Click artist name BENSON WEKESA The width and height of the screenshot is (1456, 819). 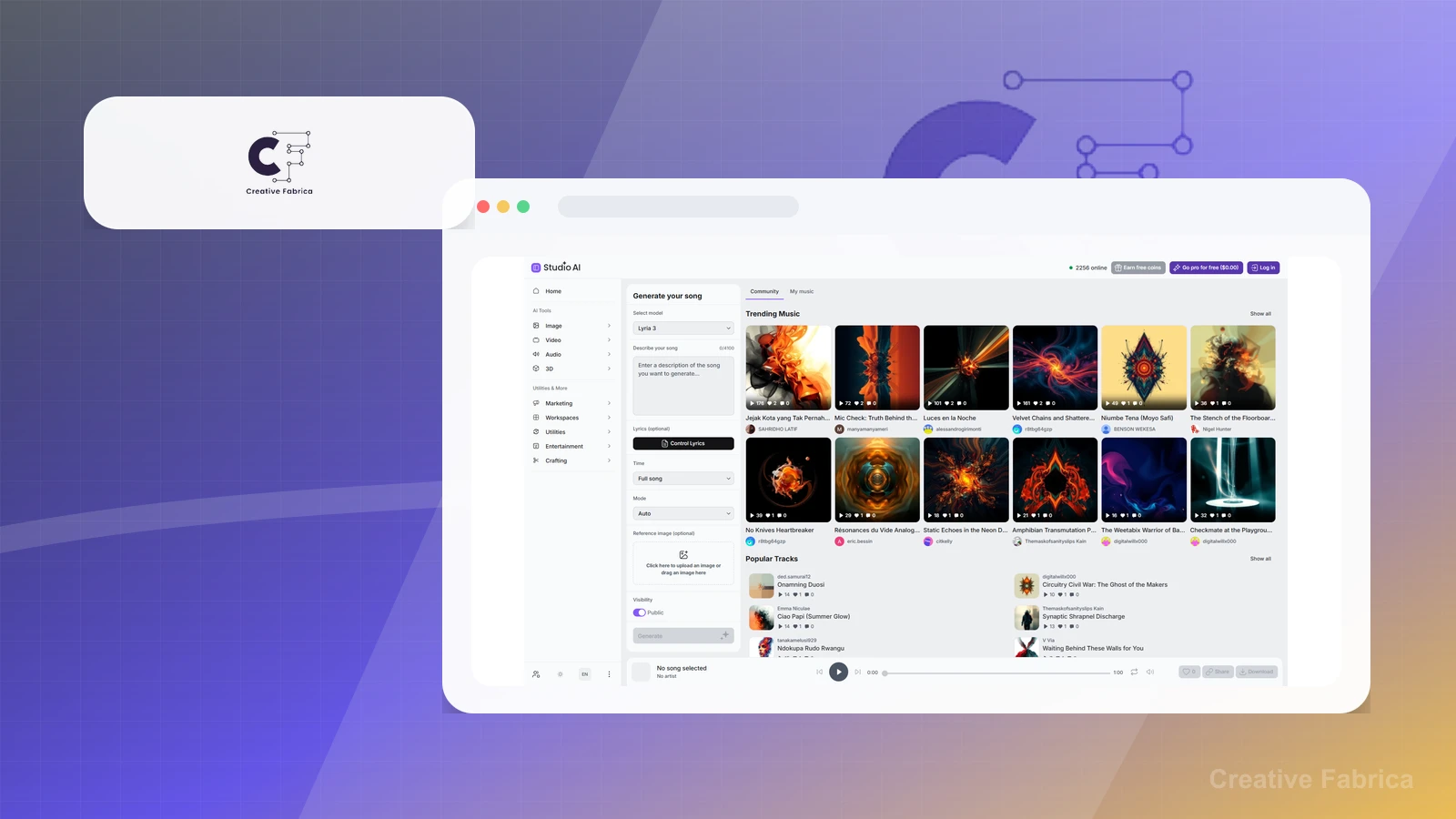(1135, 429)
